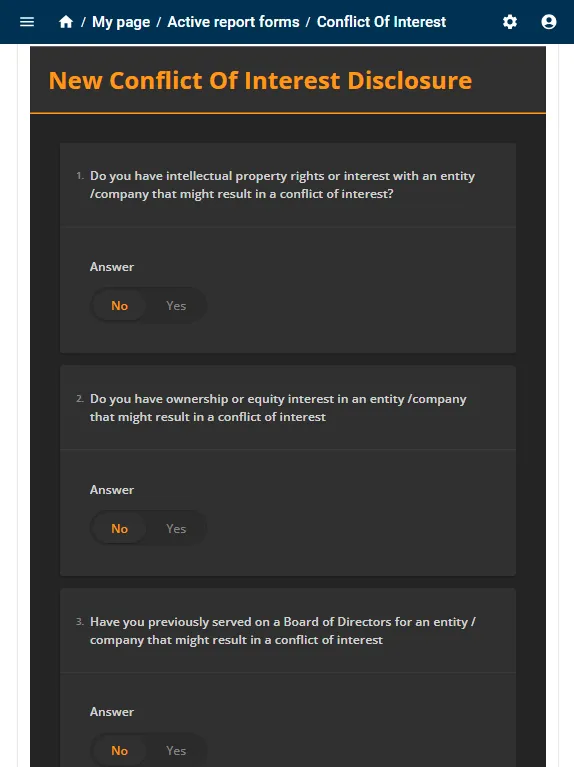This screenshot has height=767, width=574.
Task: Answer Yes for intellectual property question
Action: point(176,306)
